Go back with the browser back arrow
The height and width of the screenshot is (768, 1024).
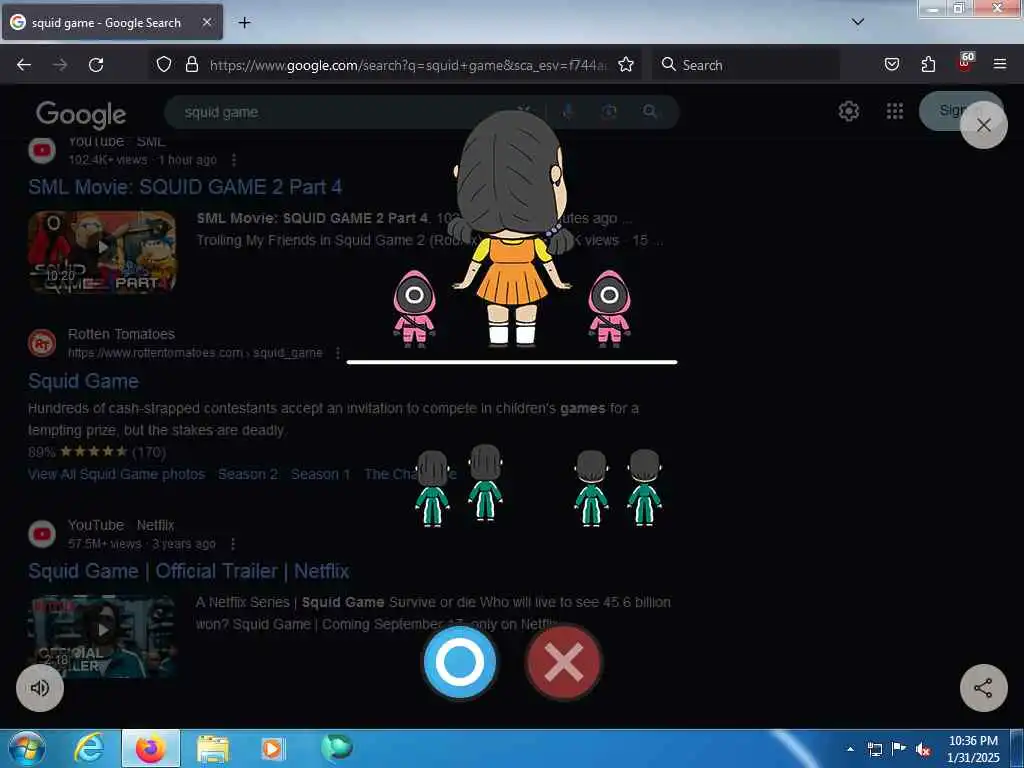tap(24, 65)
